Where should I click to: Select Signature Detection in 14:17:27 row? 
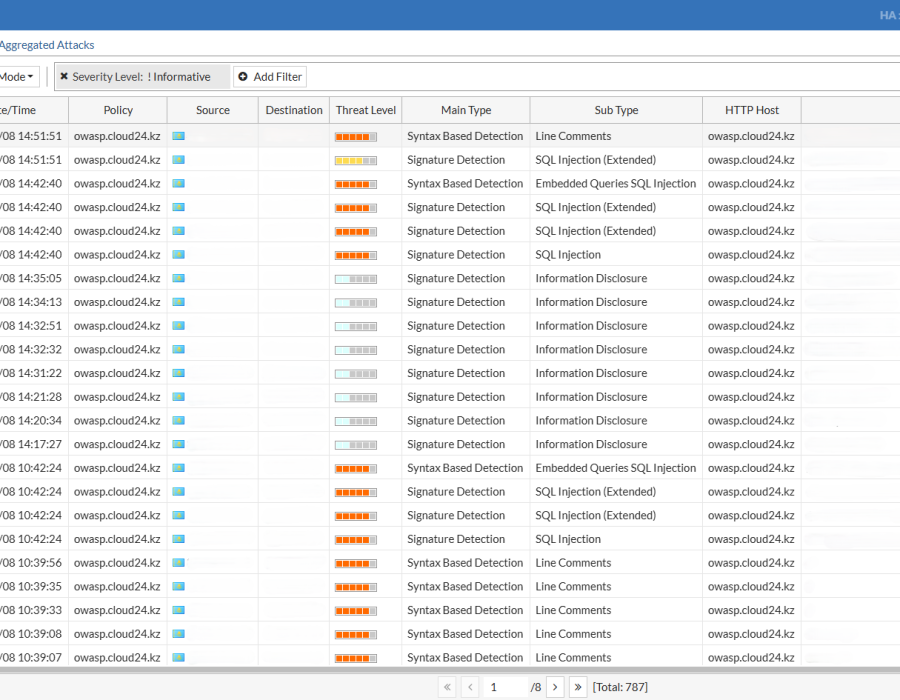click(456, 444)
